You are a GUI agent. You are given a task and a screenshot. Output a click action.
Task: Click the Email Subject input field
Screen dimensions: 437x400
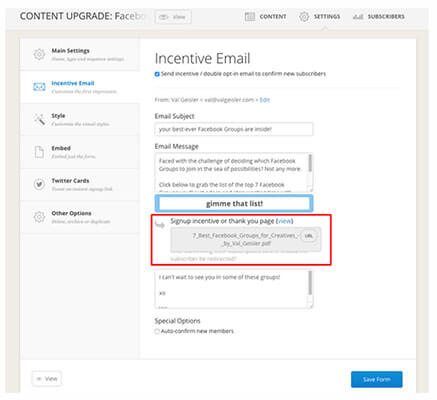coord(234,129)
